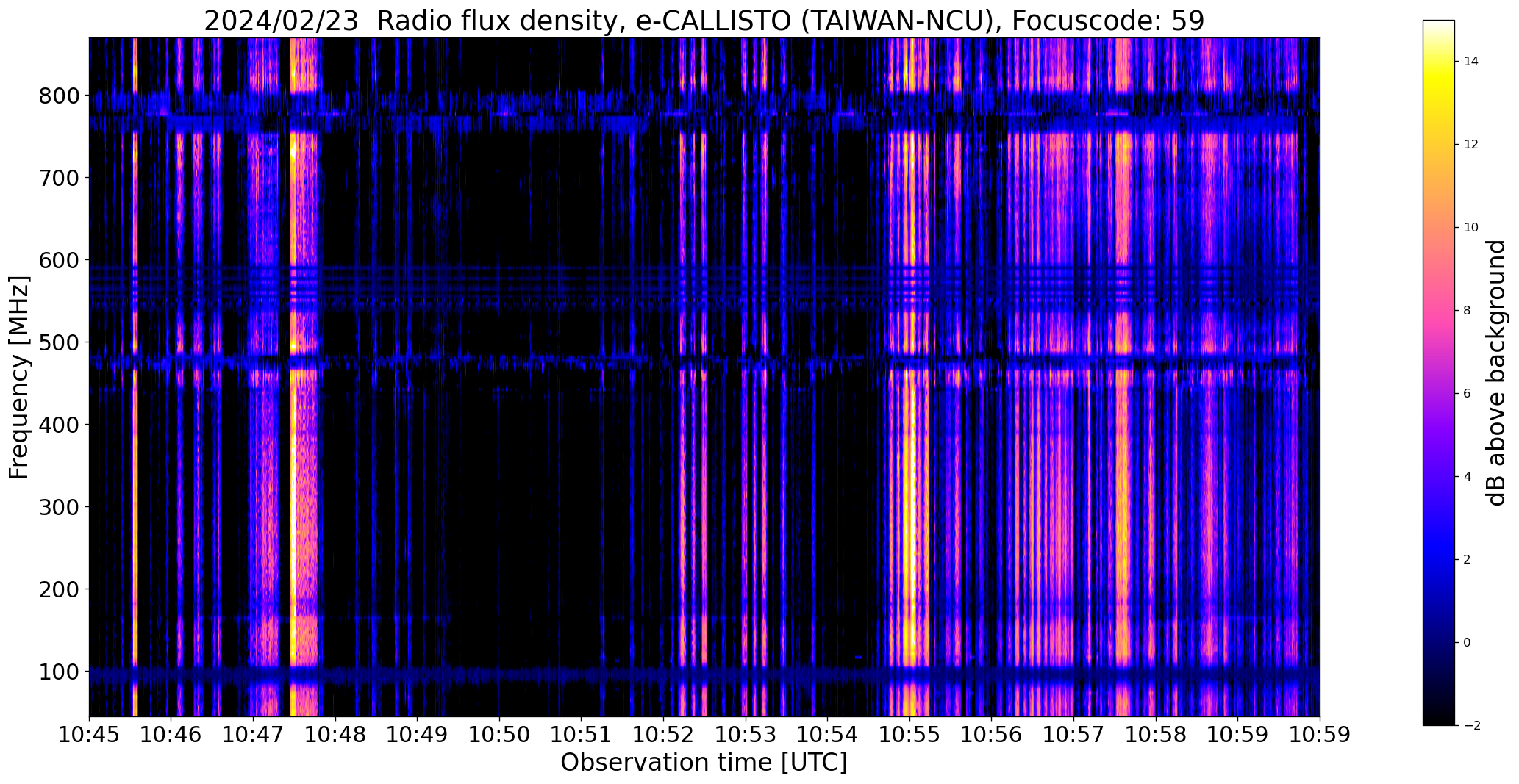The image size is (1519, 784).
Task: Click the 700 frequency tick label
Action: (x=58, y=178)
